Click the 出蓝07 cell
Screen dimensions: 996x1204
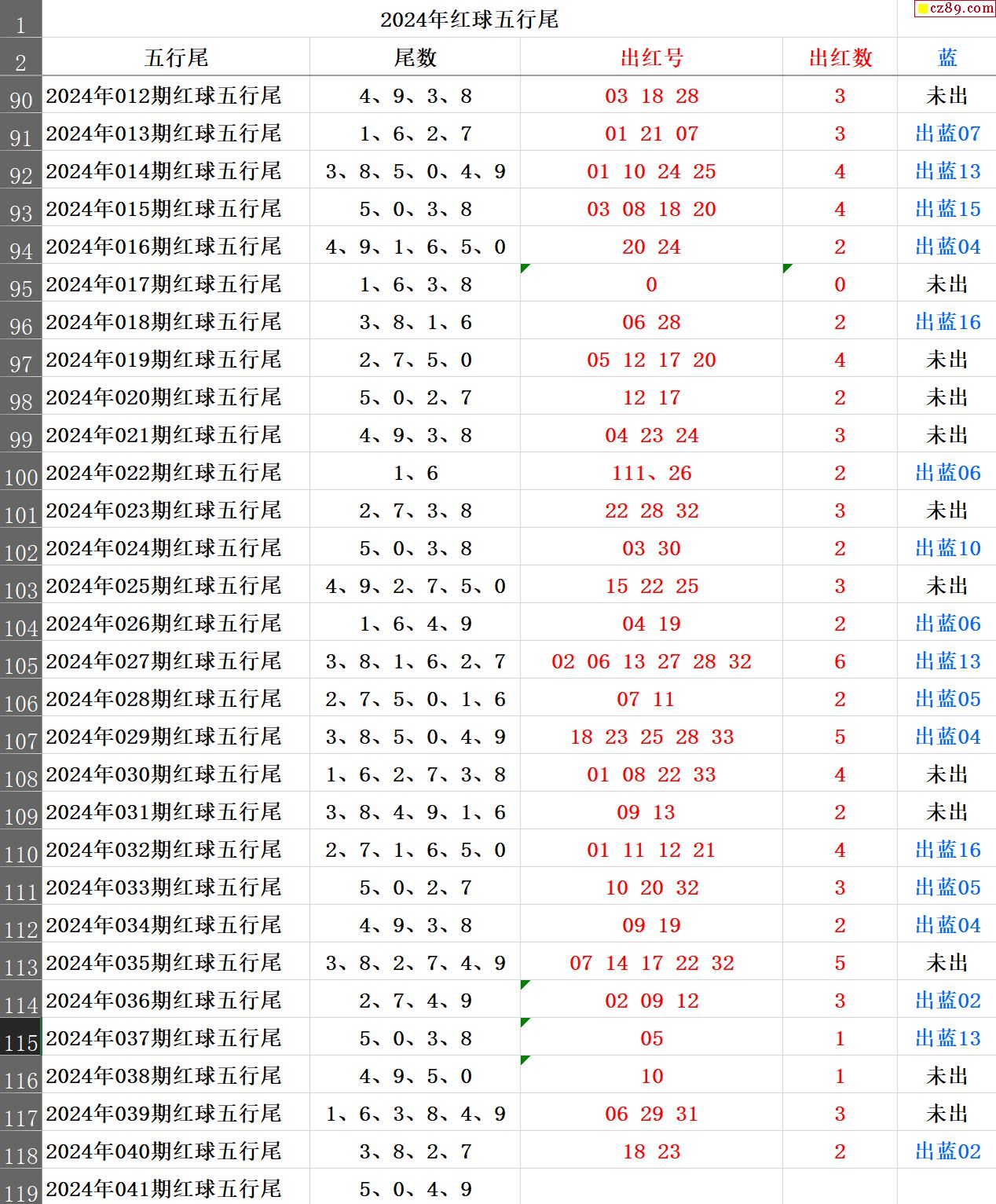click(947, 134)
